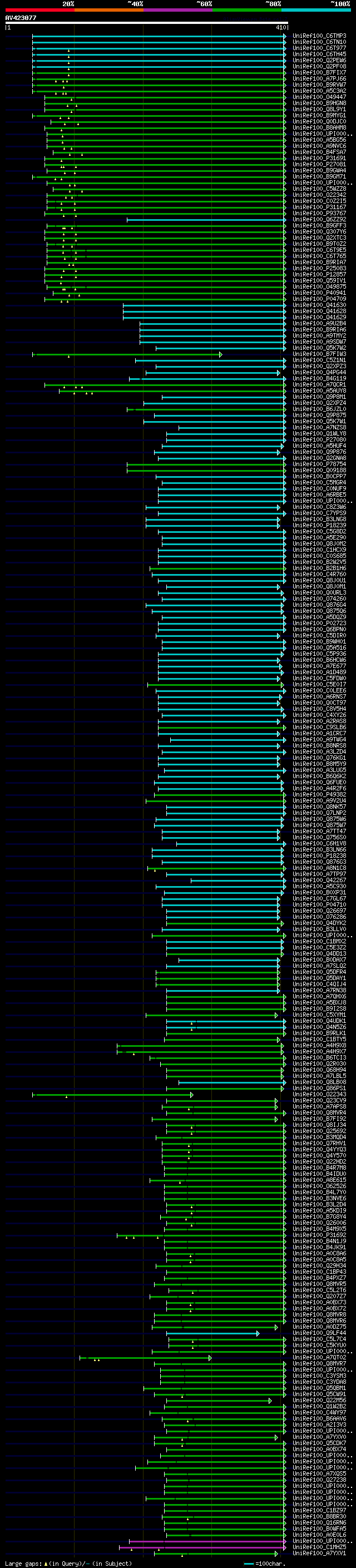Screen dimensions: 356x1568
Task: Click the cyan ~100% identity legend segment
Action: click(x=316, y=10)
